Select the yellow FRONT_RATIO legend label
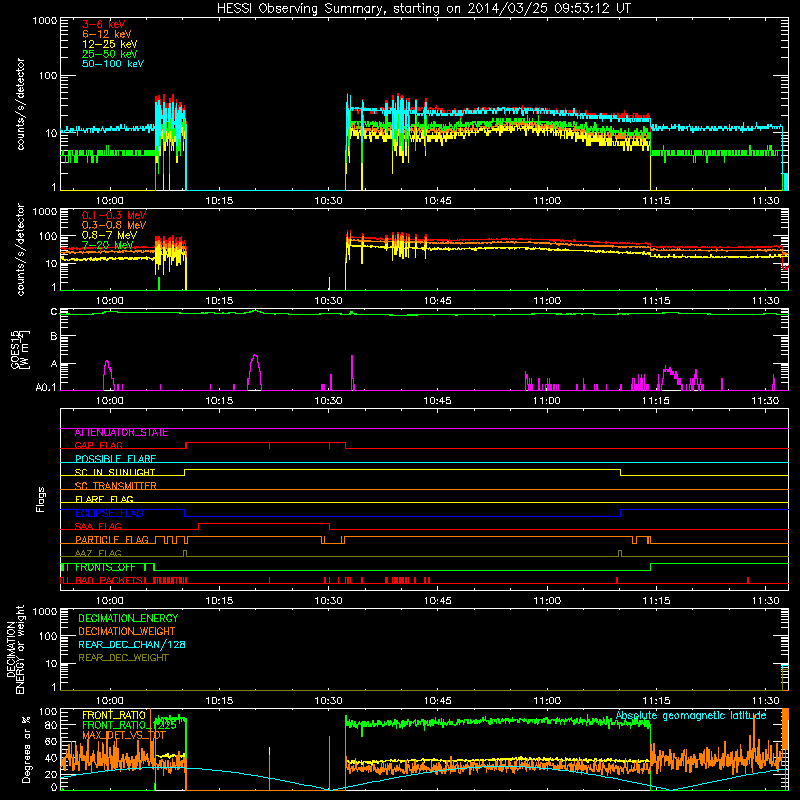Image resolution: width=800 pixels, height=800 pixels. coord(114,715)
